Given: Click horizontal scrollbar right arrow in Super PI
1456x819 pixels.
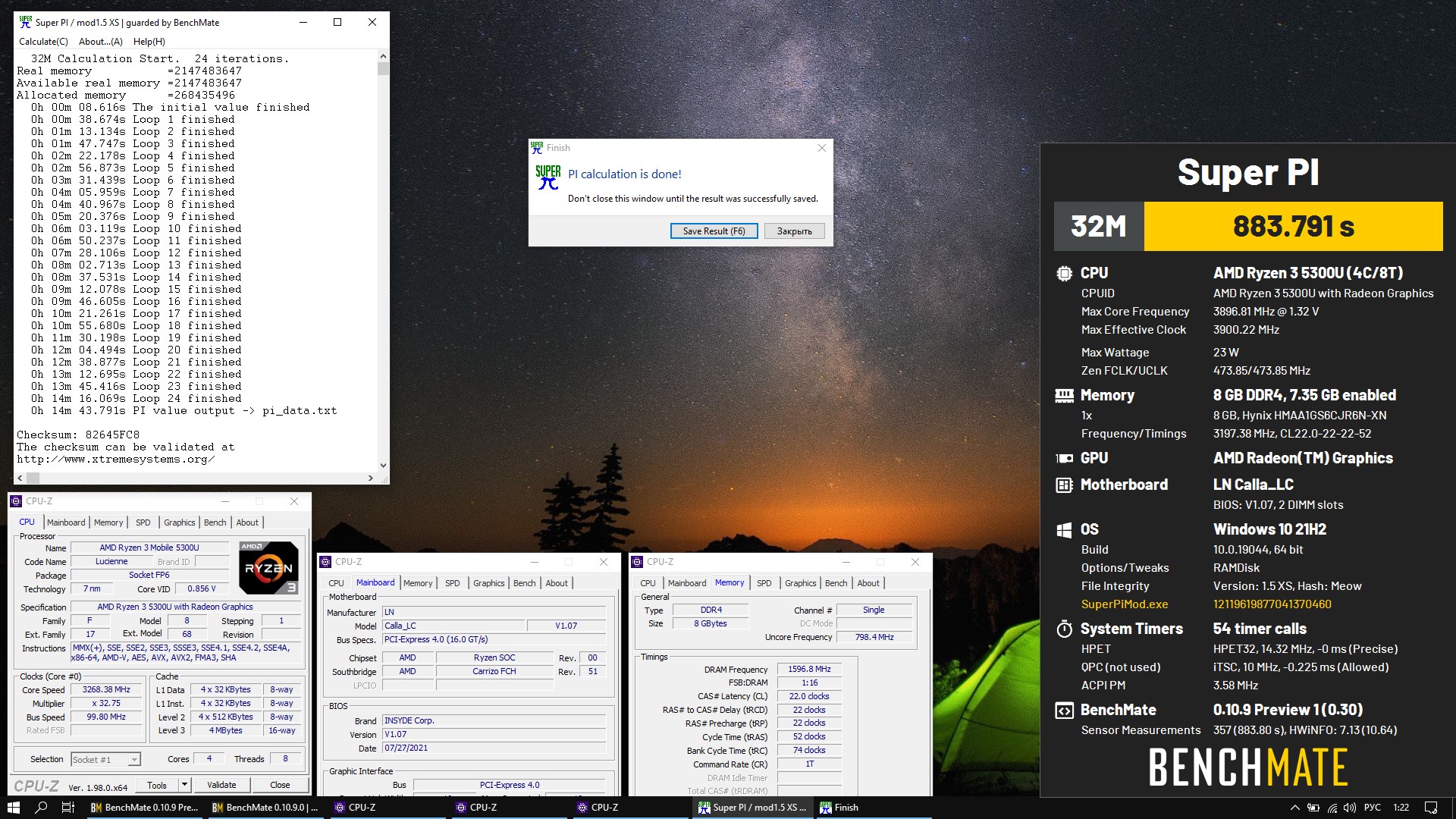Looking at the screenshot, I should coord(370,478).
